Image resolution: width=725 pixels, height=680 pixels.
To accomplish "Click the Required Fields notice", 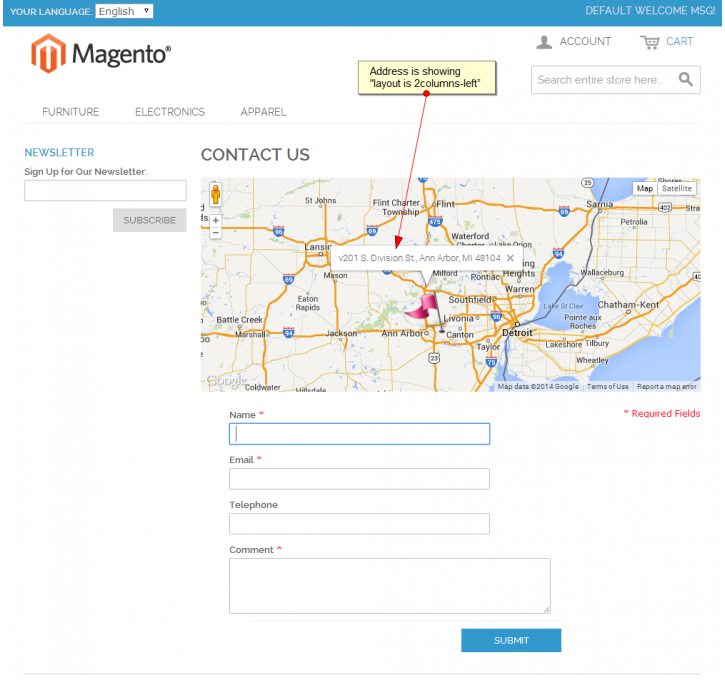I will (662, 414).
